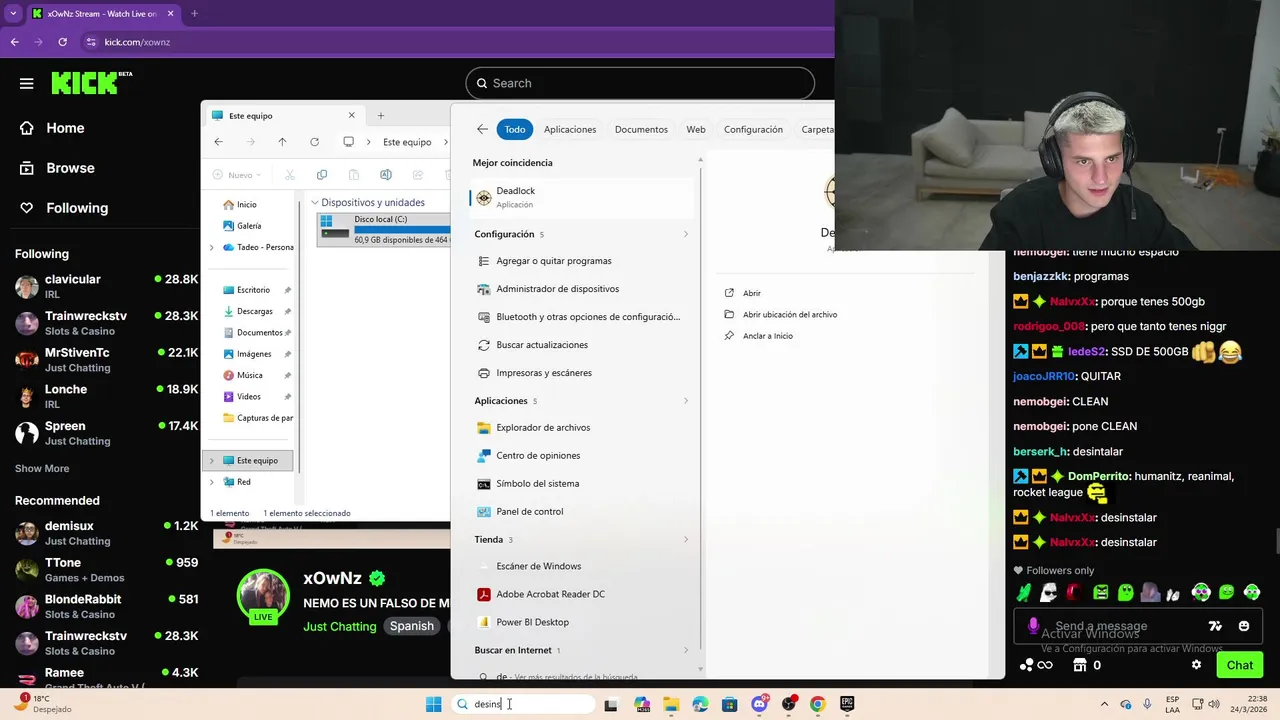This screenshot has width=1280, height=720.
Task: Open a new browser tab
Action: coord(194,14)
